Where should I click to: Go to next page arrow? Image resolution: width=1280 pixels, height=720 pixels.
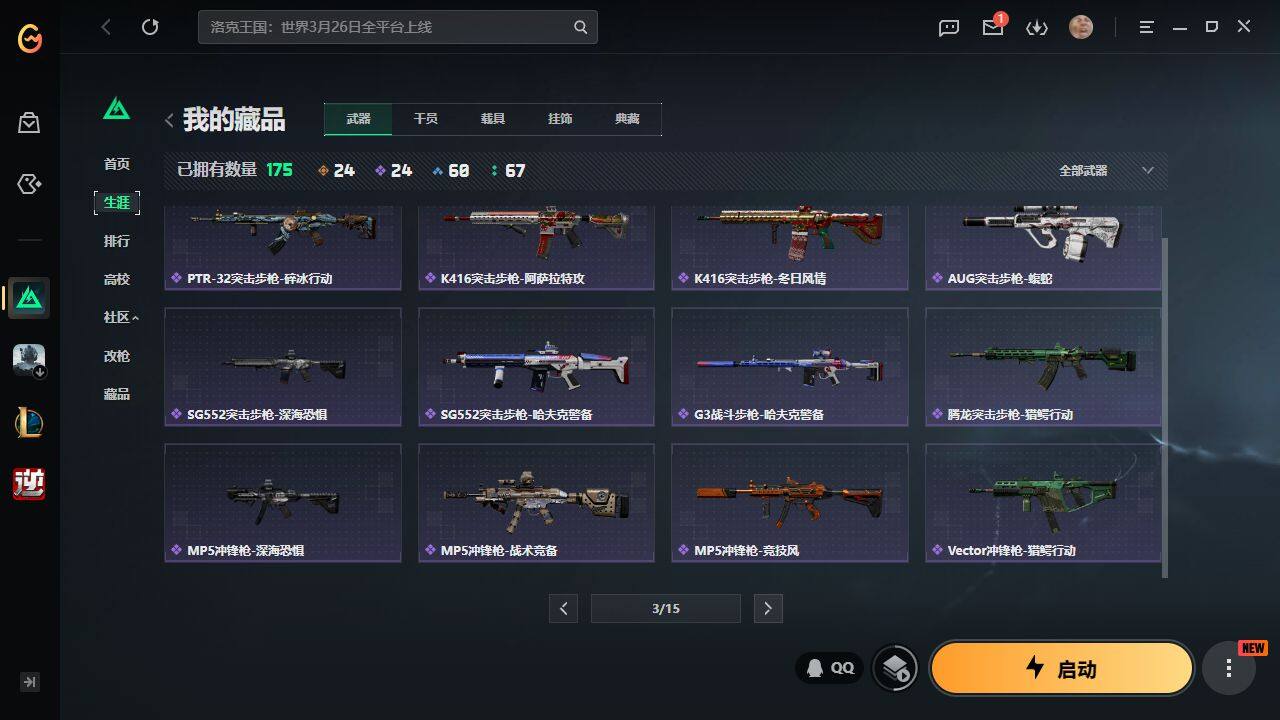click(768, 608)
